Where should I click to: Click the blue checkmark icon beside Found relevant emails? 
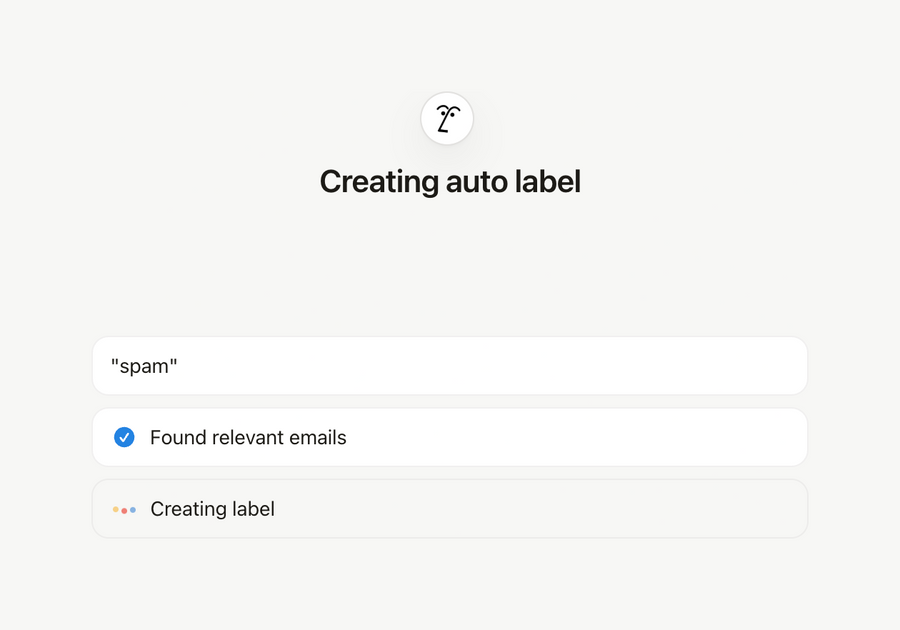[x=124, y=437]
